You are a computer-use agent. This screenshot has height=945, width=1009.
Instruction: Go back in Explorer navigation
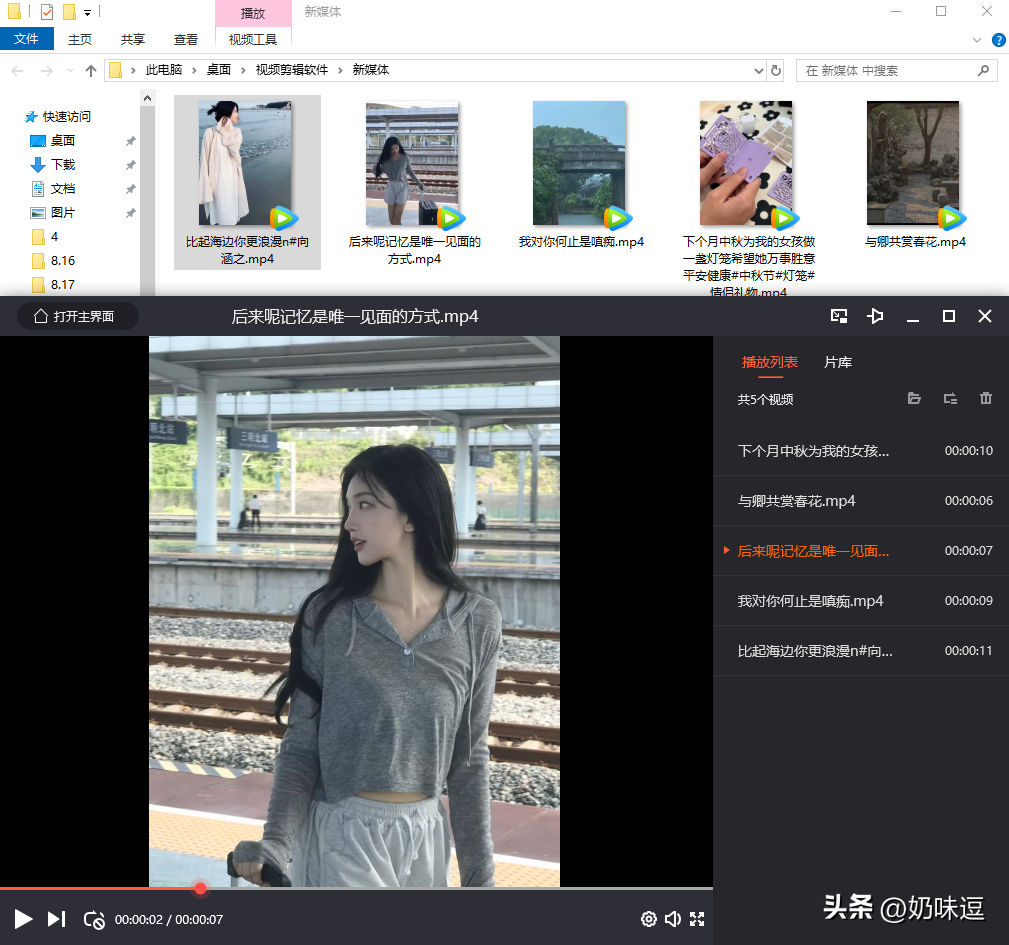(17, 71)
